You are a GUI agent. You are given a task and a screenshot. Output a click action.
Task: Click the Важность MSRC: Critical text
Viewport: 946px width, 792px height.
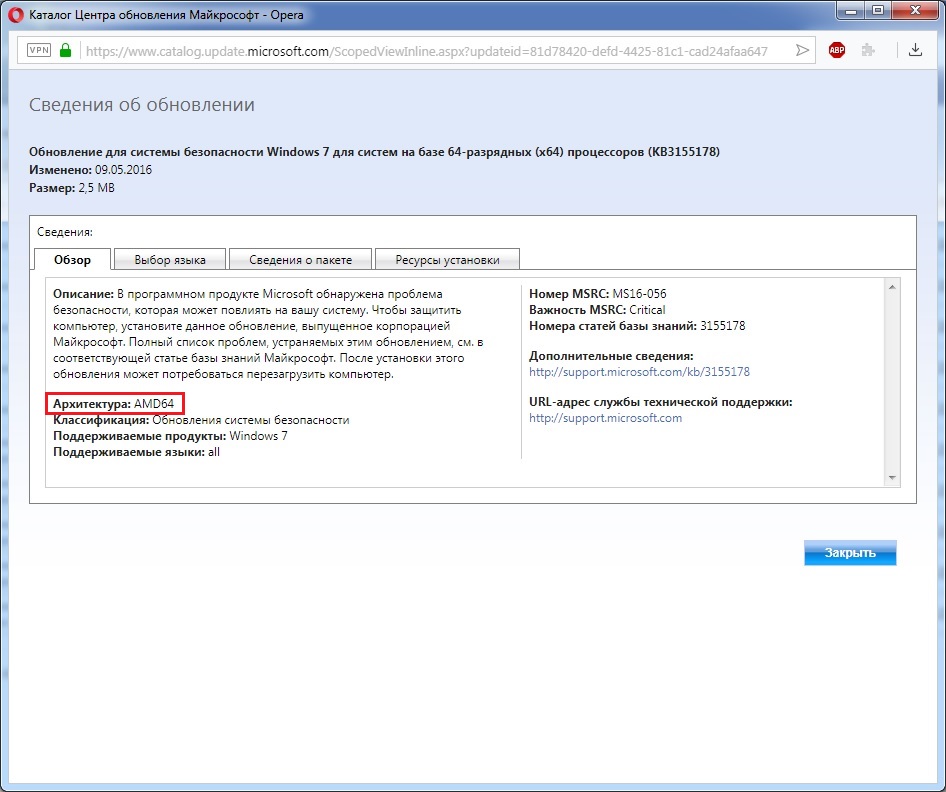pos(597,309)
